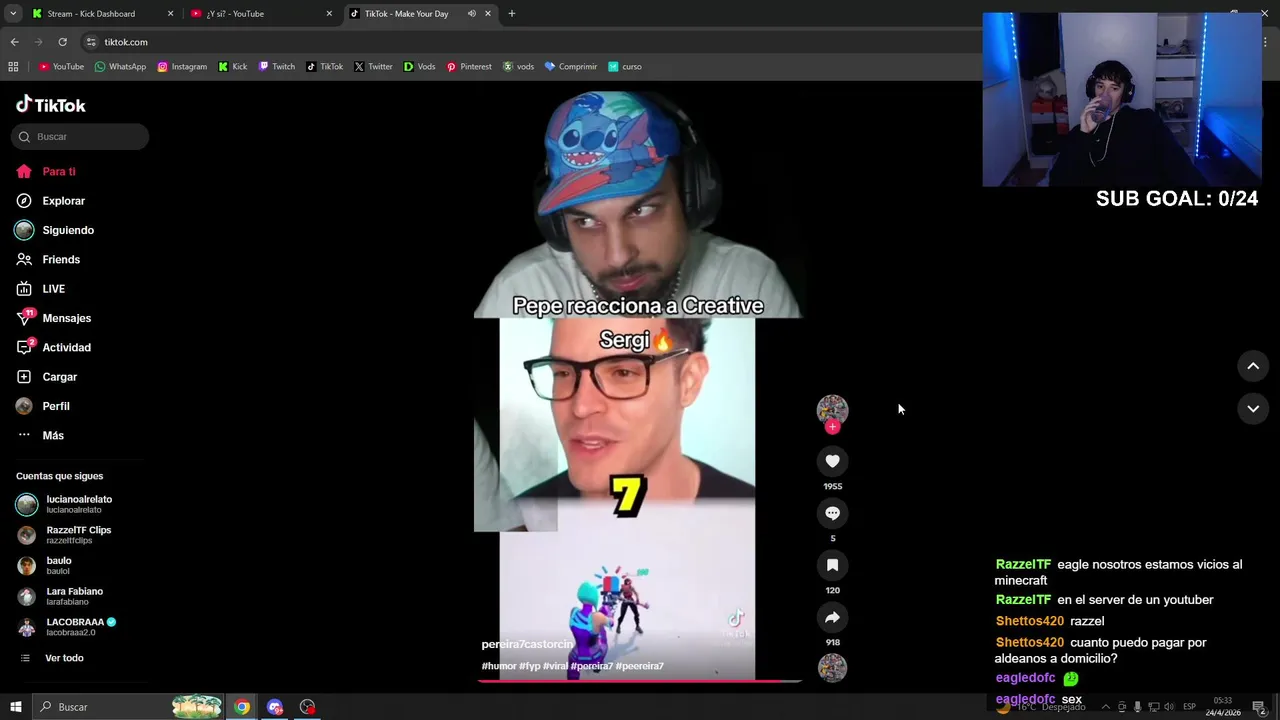
Task: Open Twitter bookmark
Action: 373,67
